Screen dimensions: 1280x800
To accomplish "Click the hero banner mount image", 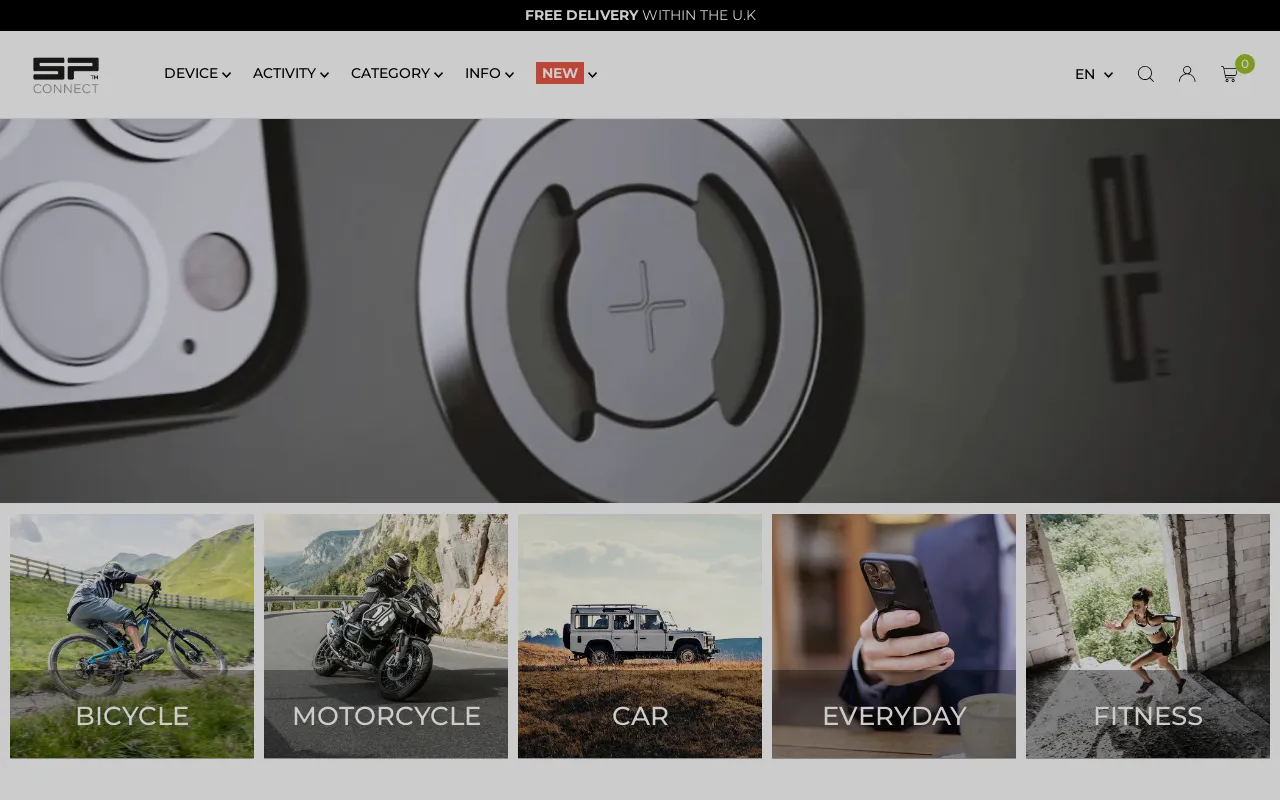I will tap(640, 310).
